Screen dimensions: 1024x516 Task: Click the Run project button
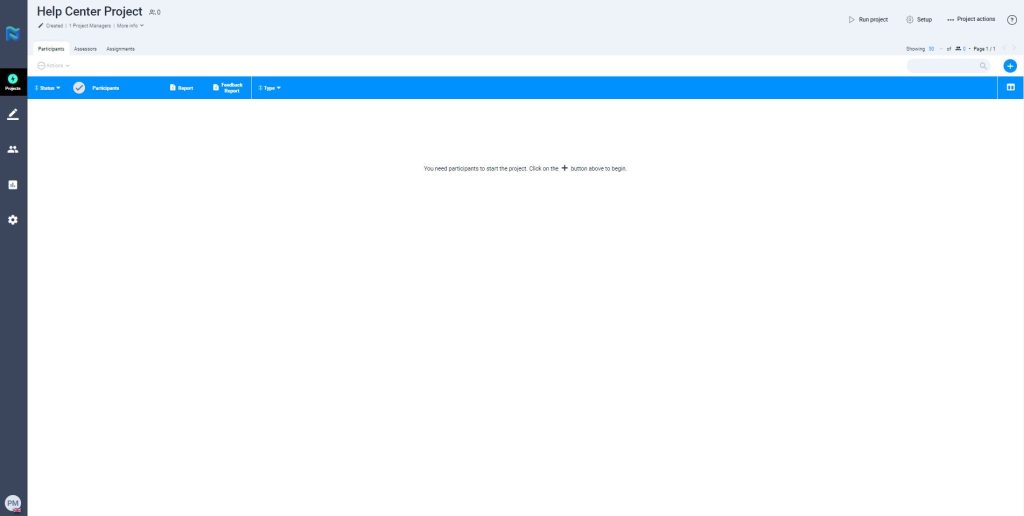click(x=867, y=19)
